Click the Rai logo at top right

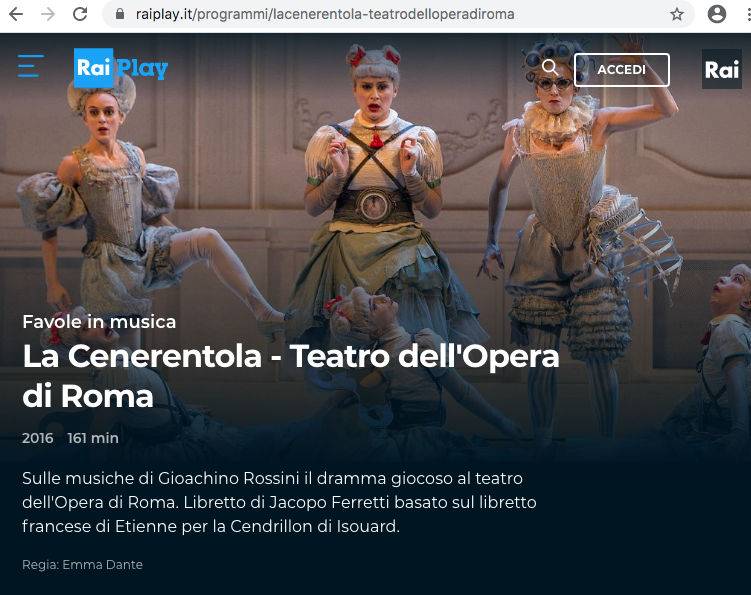[x=721, y=69]
